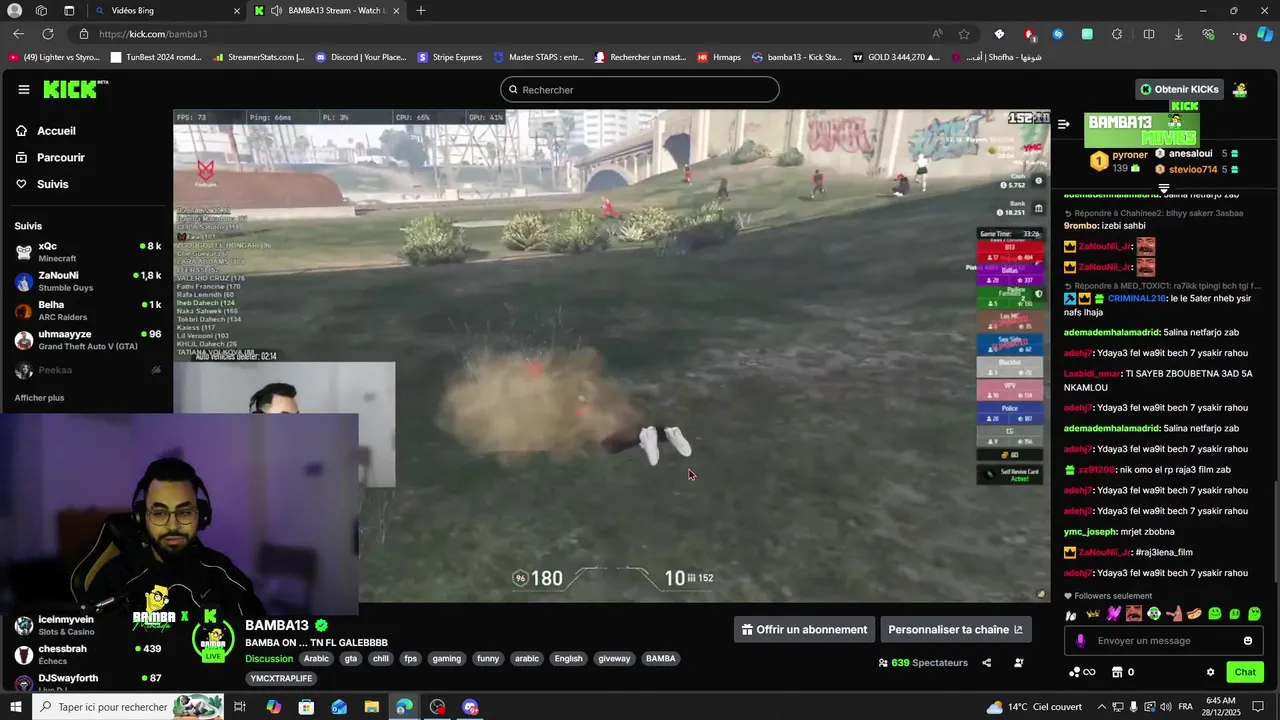The height and width of the screenshot is (720, 1280).
Task: Select the chill tag
Action: point(380,658)
